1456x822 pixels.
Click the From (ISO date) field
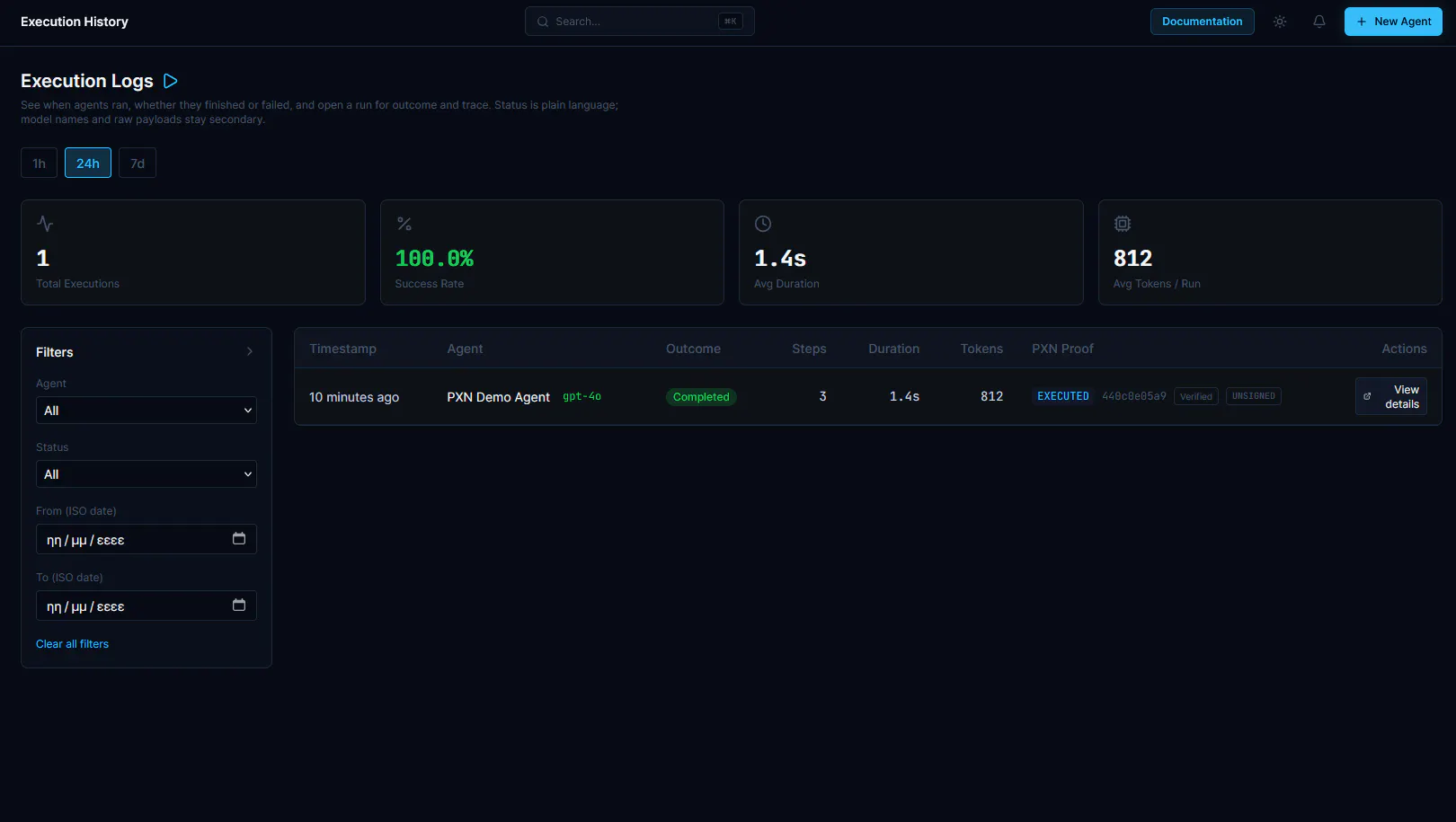146,539
